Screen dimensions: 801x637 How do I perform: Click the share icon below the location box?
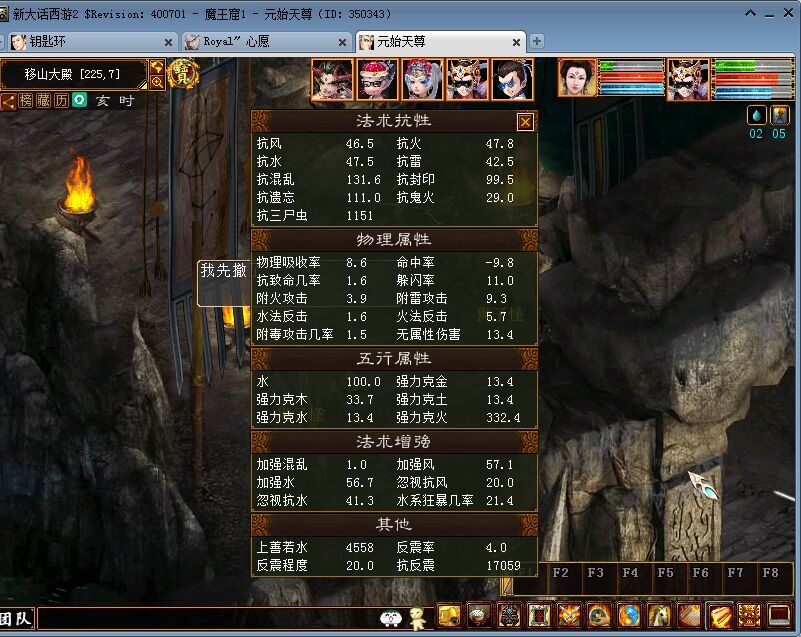(x=8, y=101)
